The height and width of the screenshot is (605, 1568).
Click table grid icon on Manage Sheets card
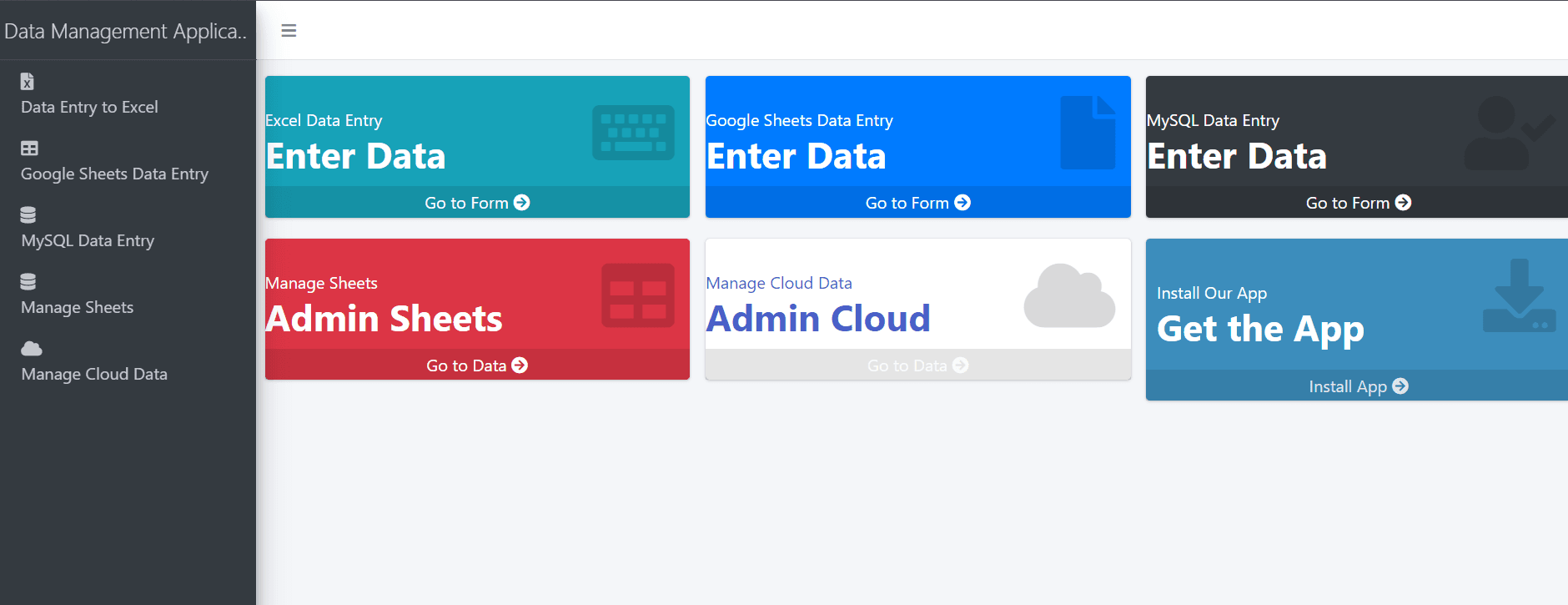638,295
